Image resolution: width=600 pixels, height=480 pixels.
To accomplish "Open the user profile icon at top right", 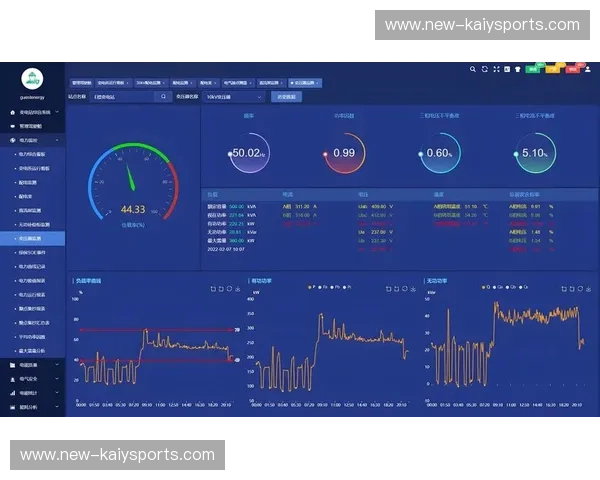I will point(586,69).
